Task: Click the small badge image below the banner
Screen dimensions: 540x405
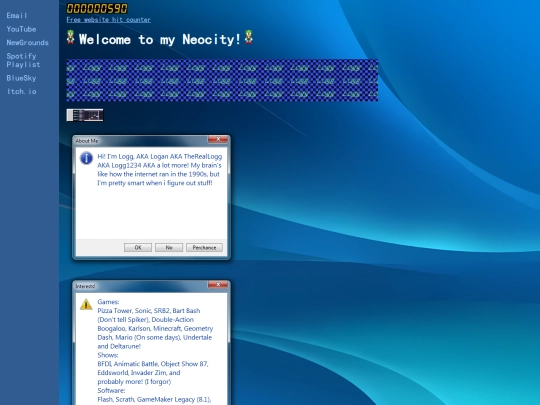Action: (85, 115)
